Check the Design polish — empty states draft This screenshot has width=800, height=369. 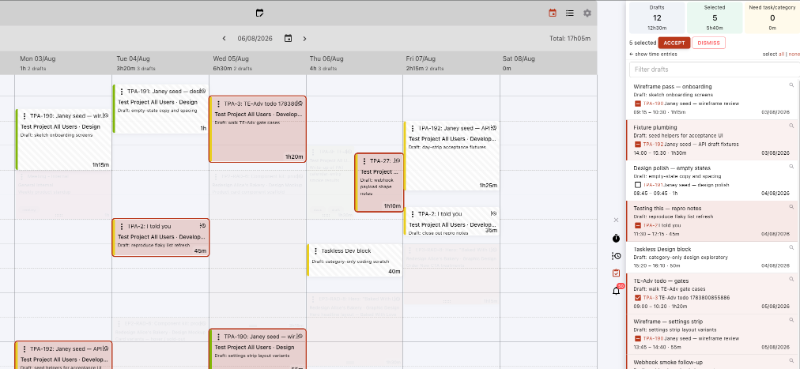[637, 185]
